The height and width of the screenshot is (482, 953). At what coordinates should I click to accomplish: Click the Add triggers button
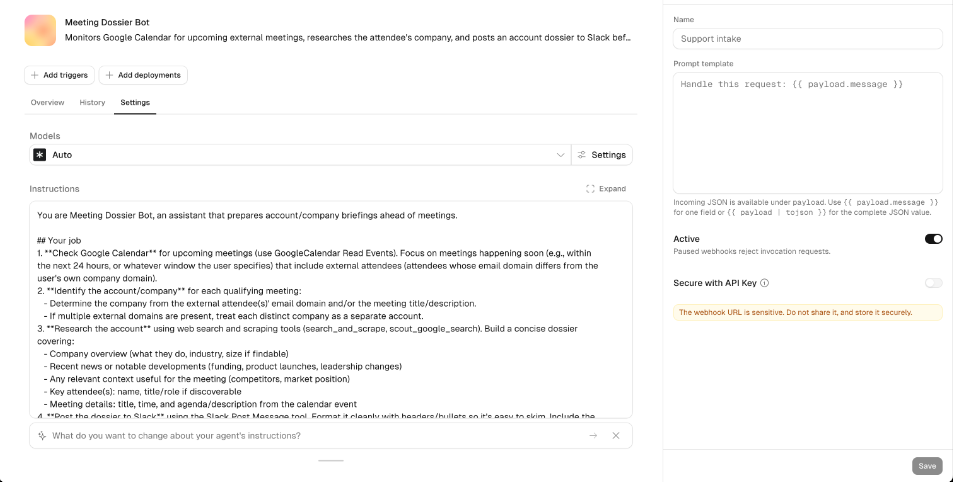point(60,75)
